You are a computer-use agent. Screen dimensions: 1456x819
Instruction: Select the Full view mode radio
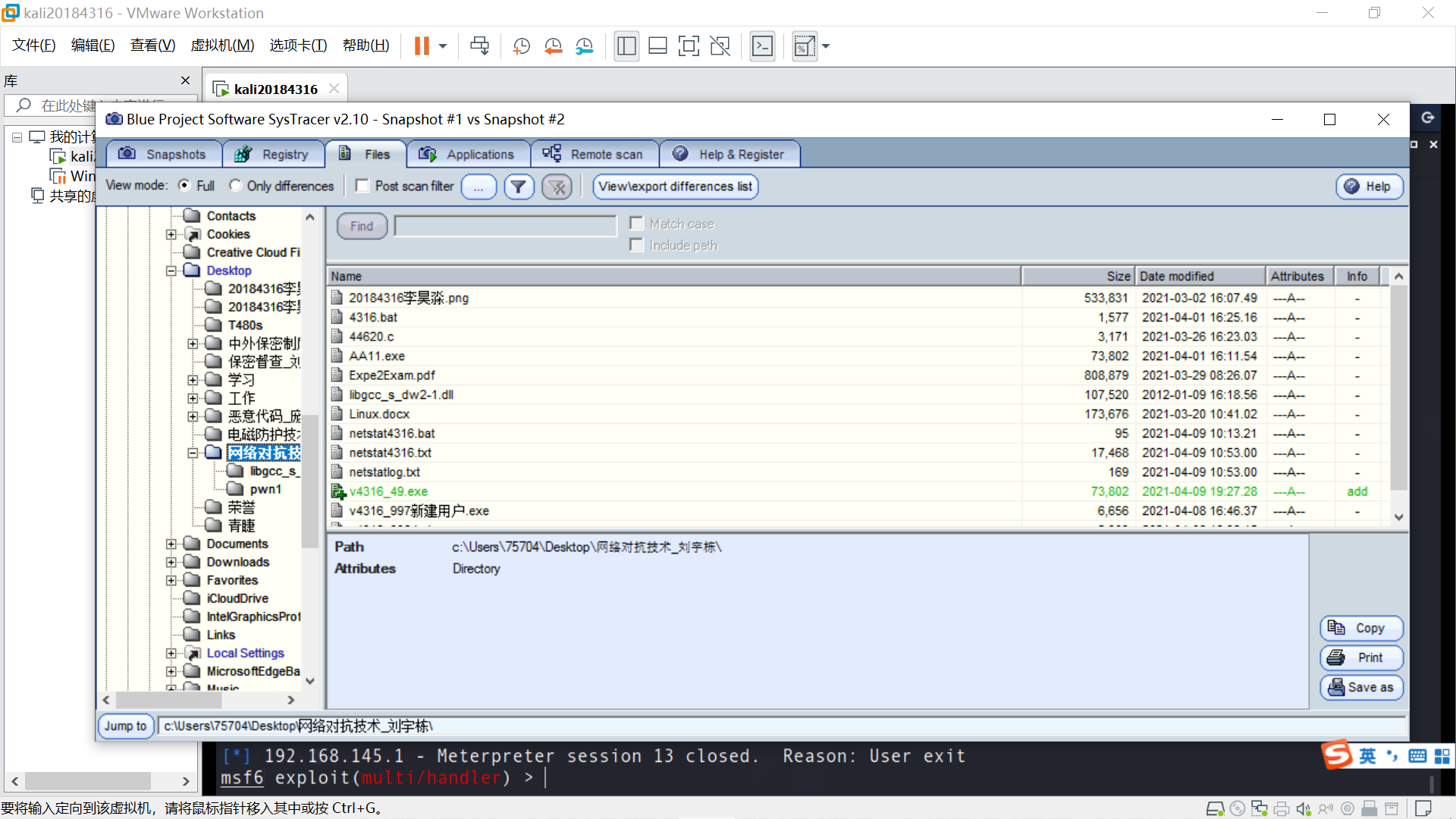(x=184, y=186)
